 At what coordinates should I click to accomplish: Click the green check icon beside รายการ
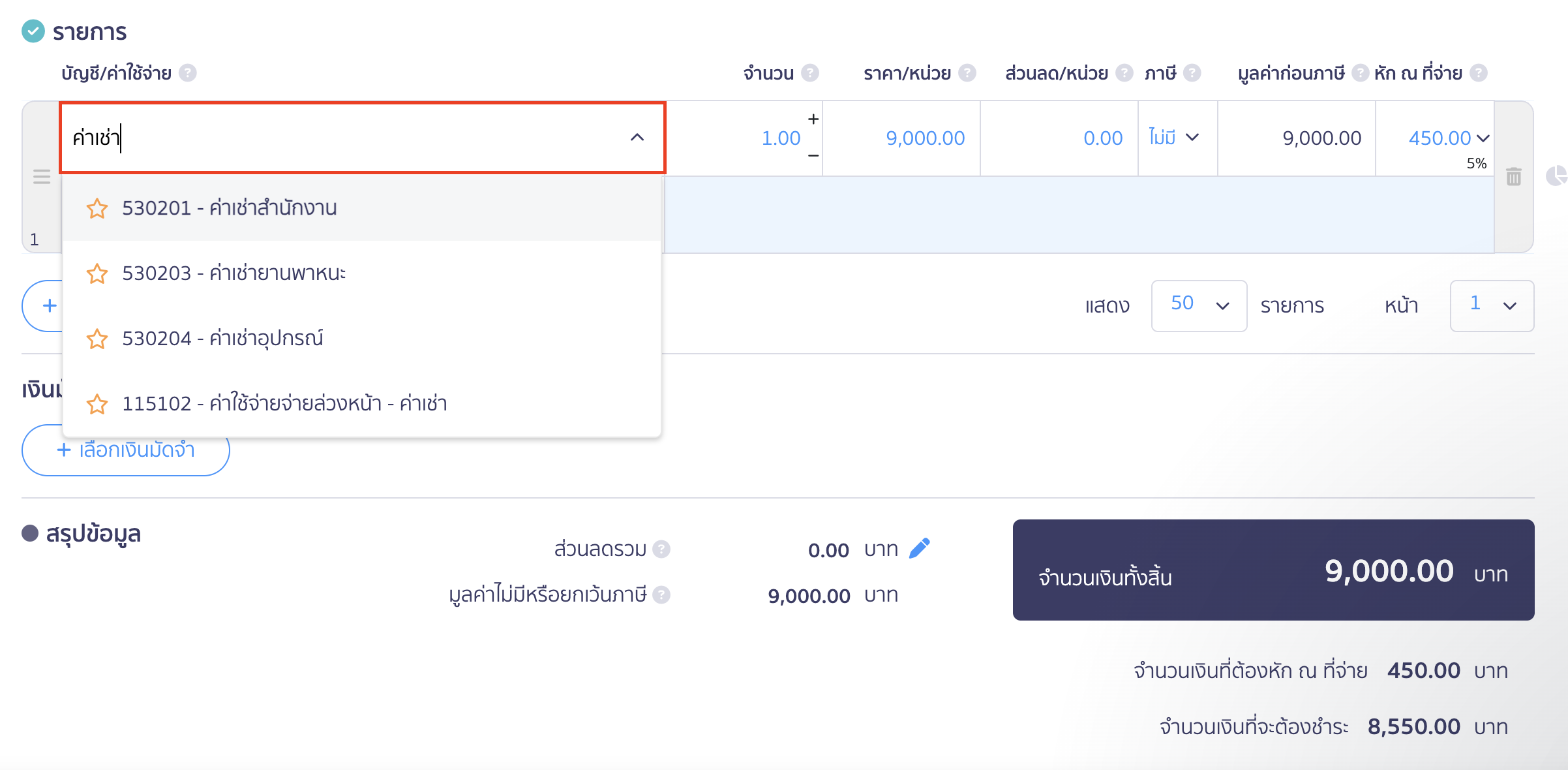33,31
